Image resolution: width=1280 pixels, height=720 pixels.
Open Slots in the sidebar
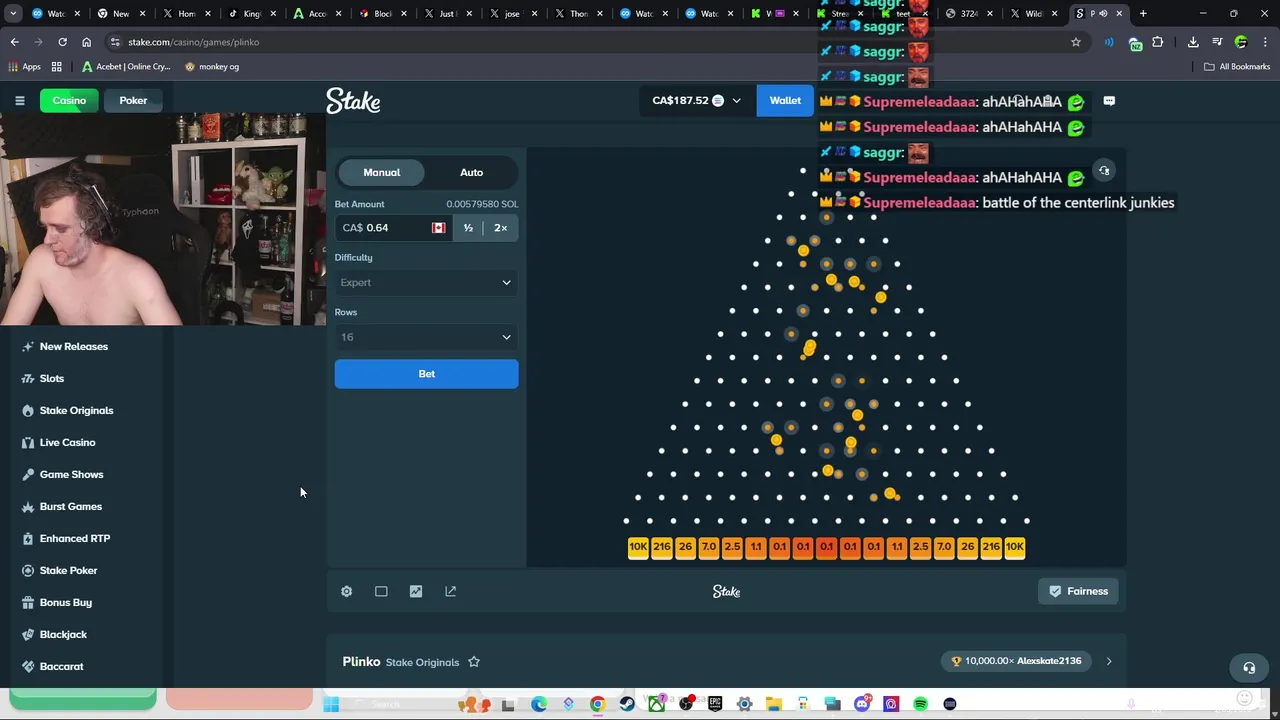pyautogui.click(x=51, y=378)
